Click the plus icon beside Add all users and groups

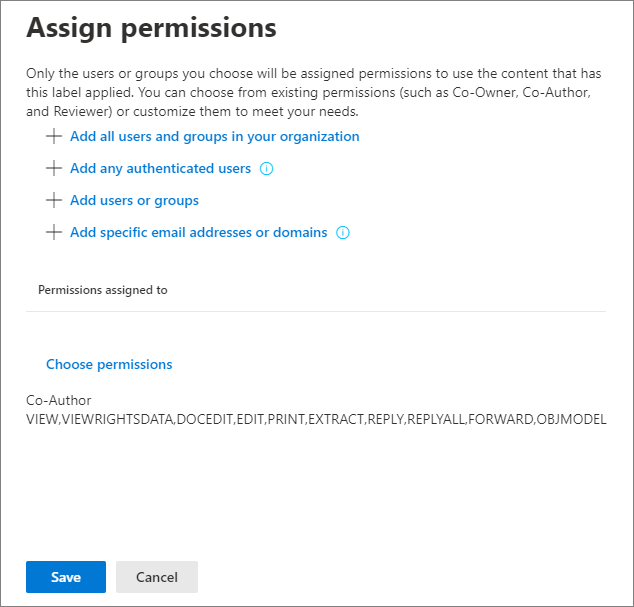click(x=54, y=136)
